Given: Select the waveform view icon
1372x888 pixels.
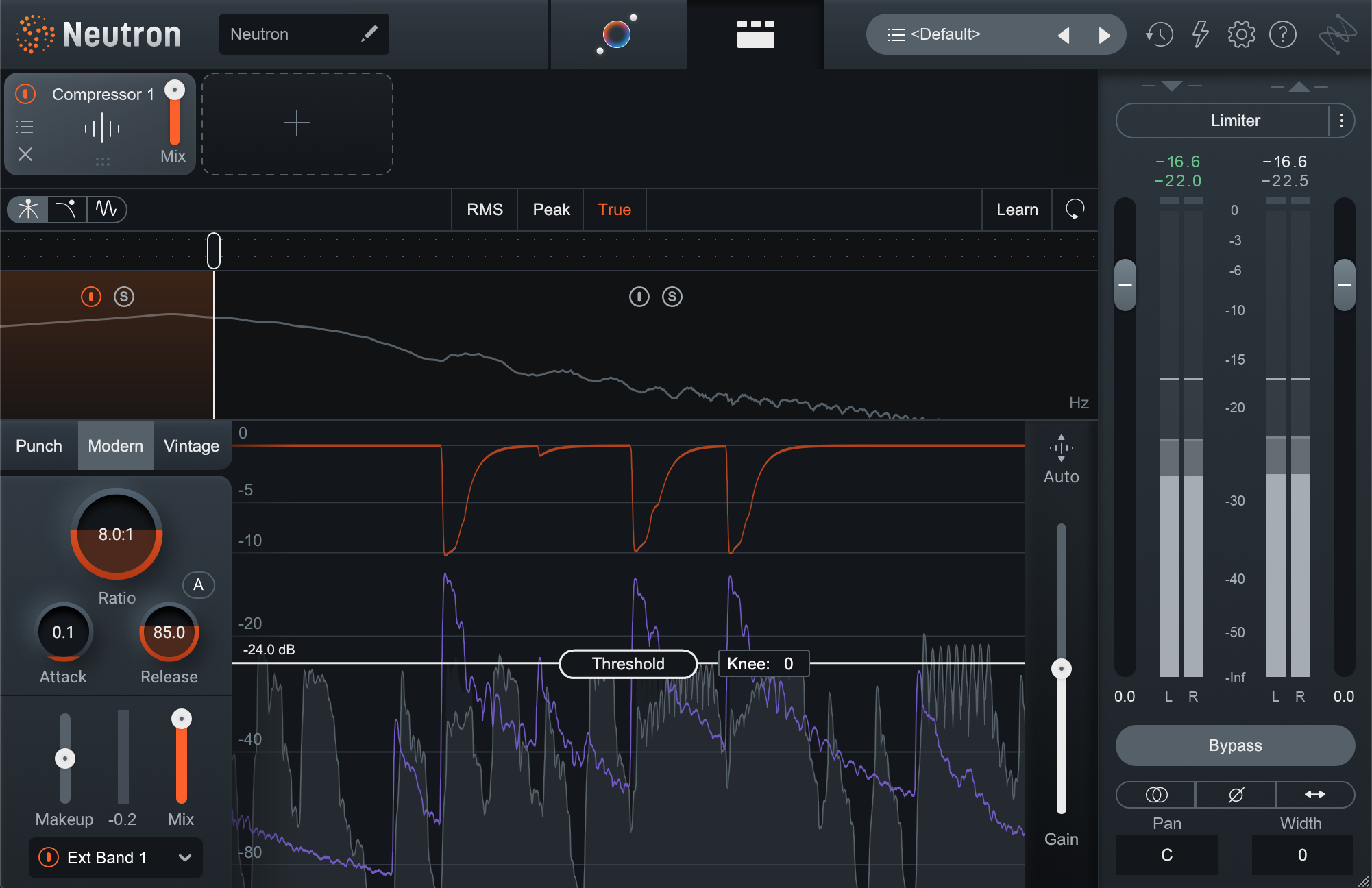Looking at the screenshot, I should [x=106, y=209].
